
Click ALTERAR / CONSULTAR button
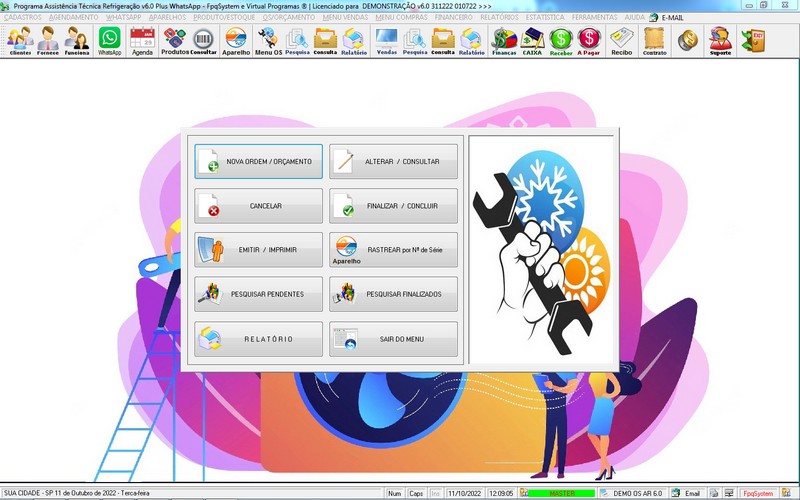[x=393, y=161]
